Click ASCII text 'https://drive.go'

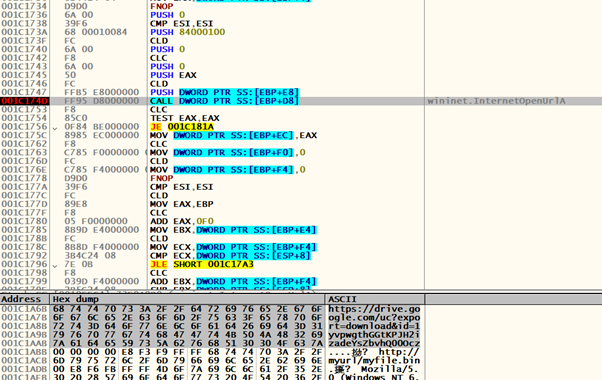[x=374, y=309]
